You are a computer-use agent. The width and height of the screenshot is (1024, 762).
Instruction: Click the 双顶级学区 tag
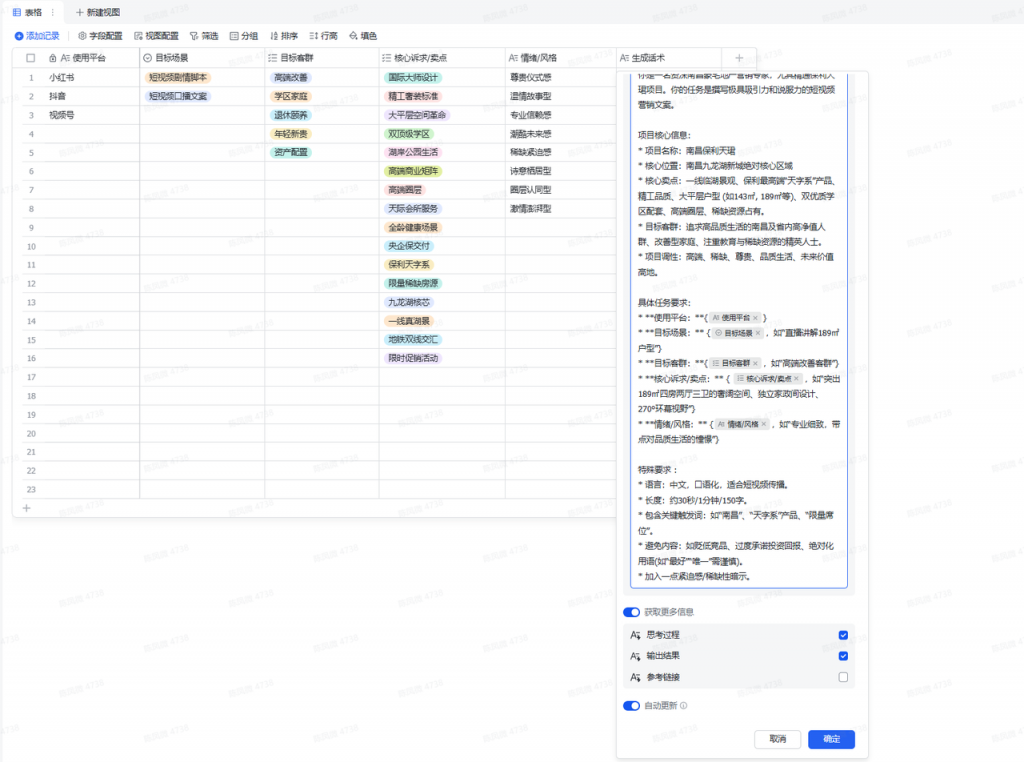pyautogui.click(x=409, y=134)
